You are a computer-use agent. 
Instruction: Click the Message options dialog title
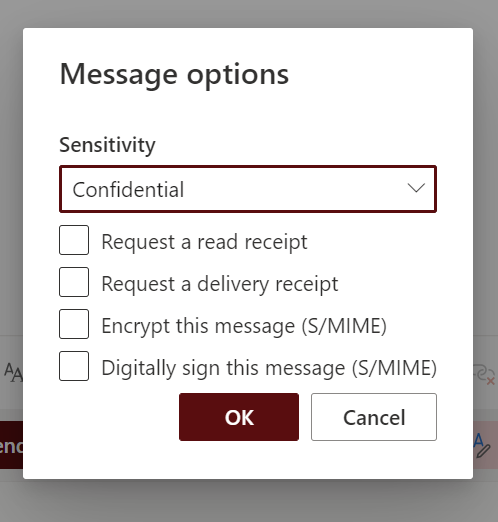[x=174, y=75]
